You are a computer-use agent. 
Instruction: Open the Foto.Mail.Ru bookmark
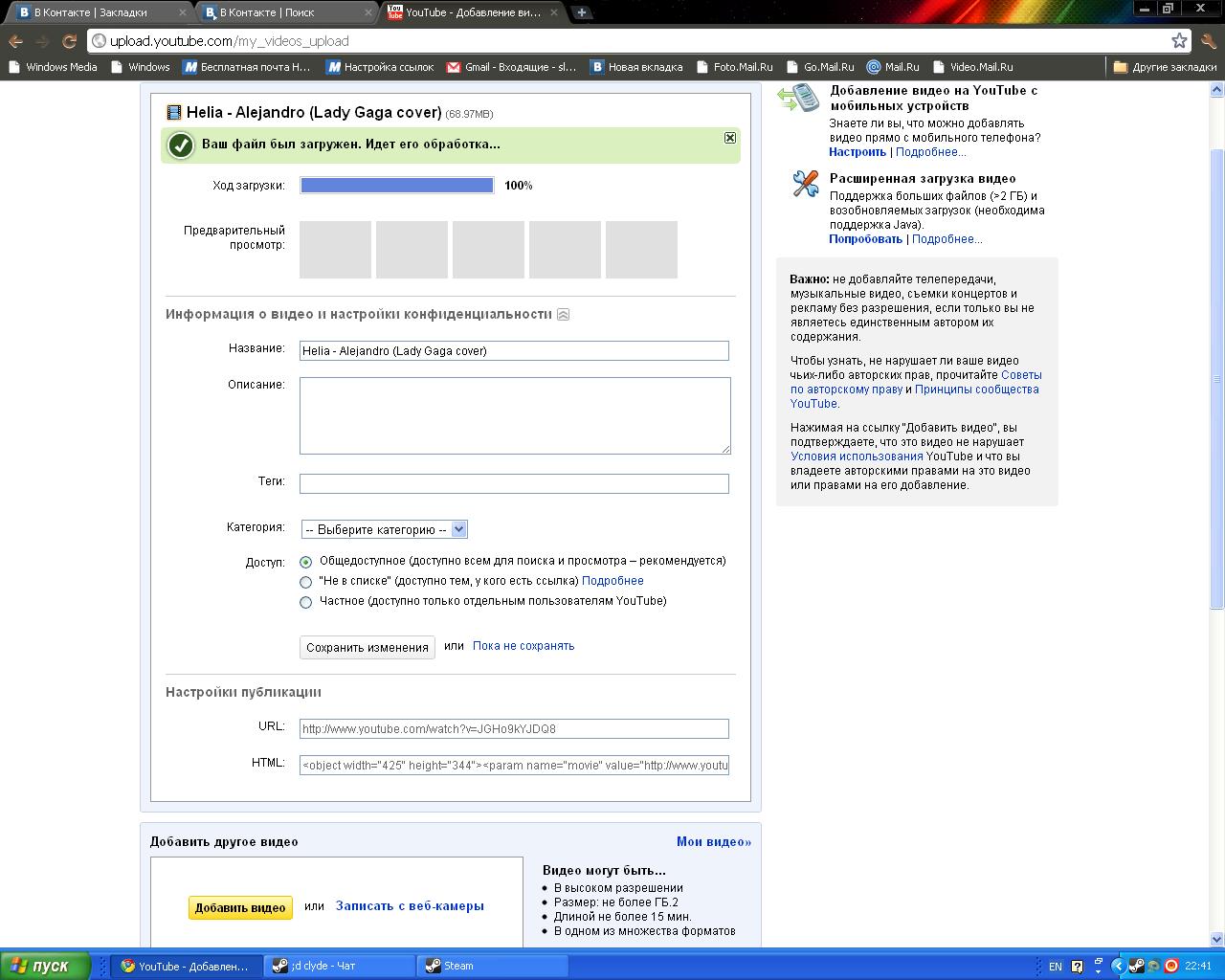click(734, 67)
